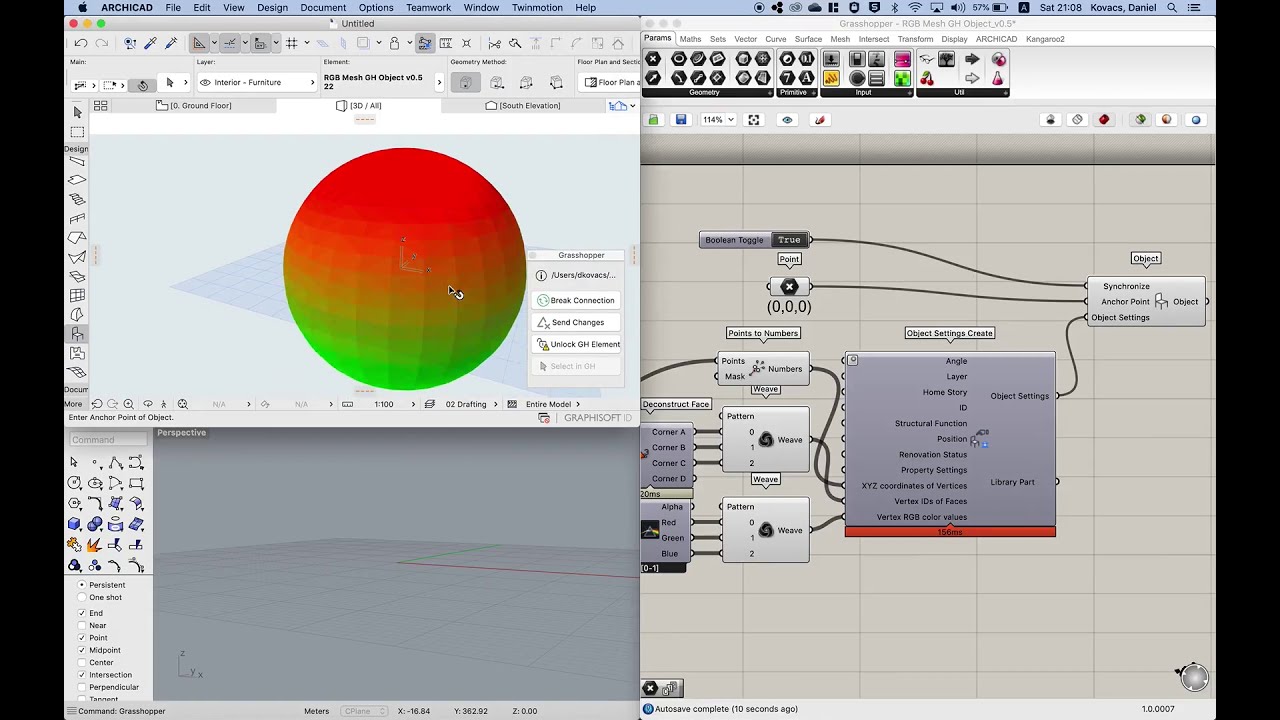
Task: Click the eye preview icon in Grasshopper toolbar
Action: [787, 120]
